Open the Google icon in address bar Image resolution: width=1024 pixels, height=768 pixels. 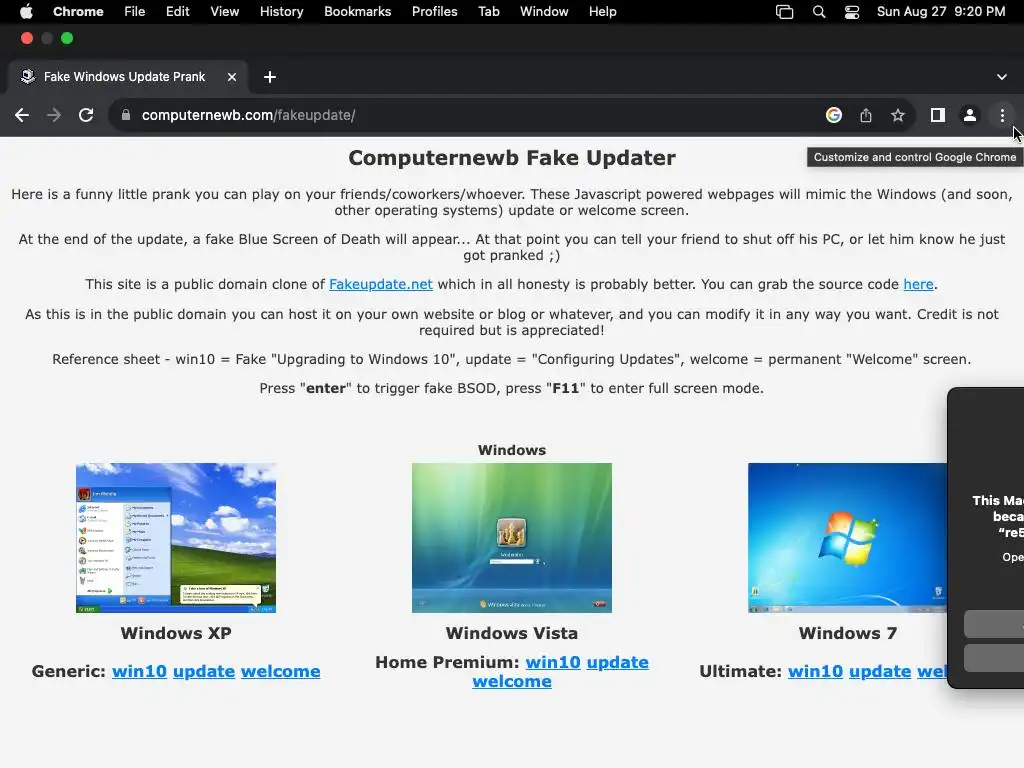click(833, 116)
